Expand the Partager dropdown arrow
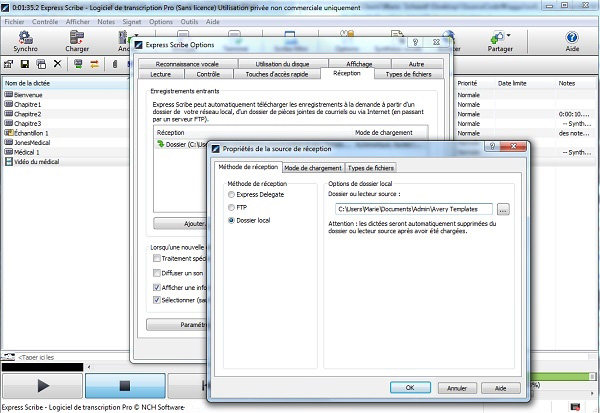The width and height of the screenshot is (600, 413). click(x=509, y=35)
